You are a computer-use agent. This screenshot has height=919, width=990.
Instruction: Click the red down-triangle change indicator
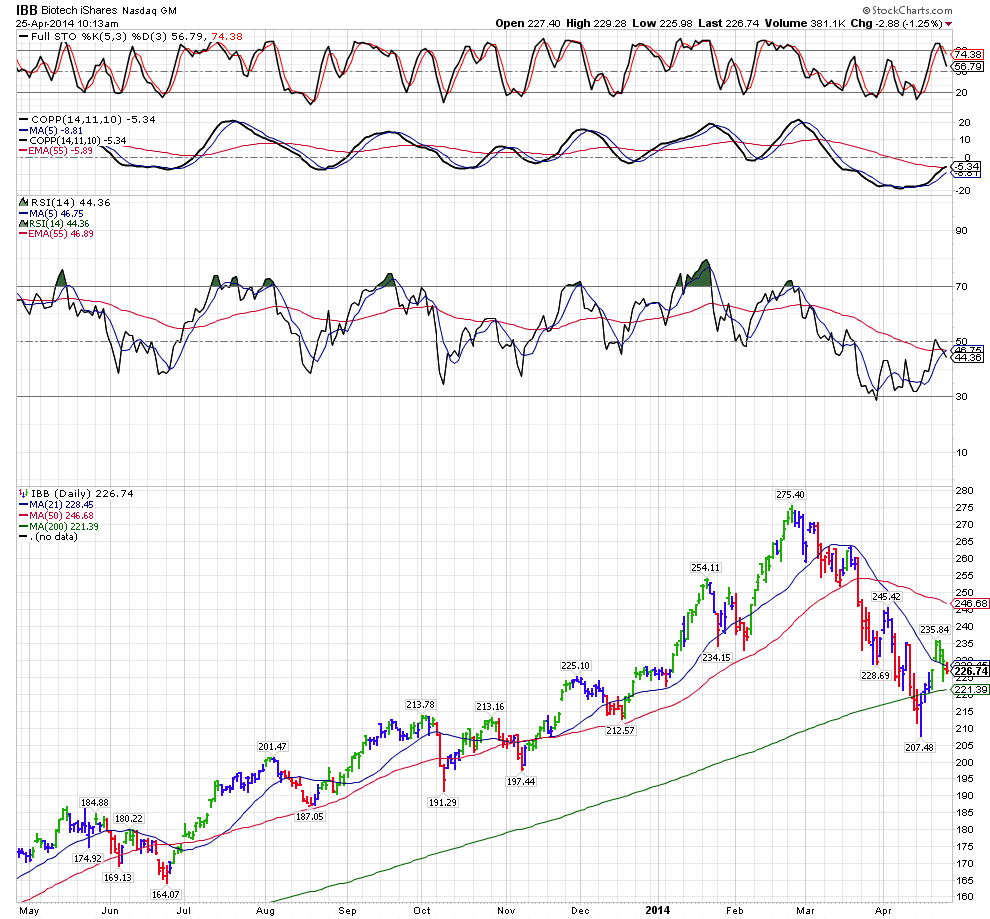tap(950, 24)
